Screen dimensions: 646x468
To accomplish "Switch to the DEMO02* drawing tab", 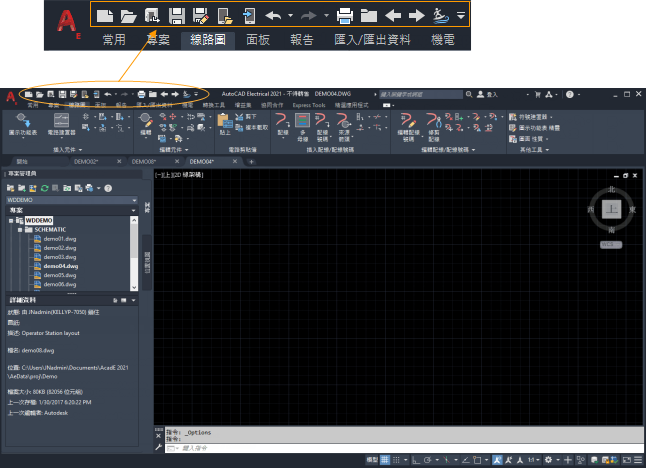I will click(86, 161).
